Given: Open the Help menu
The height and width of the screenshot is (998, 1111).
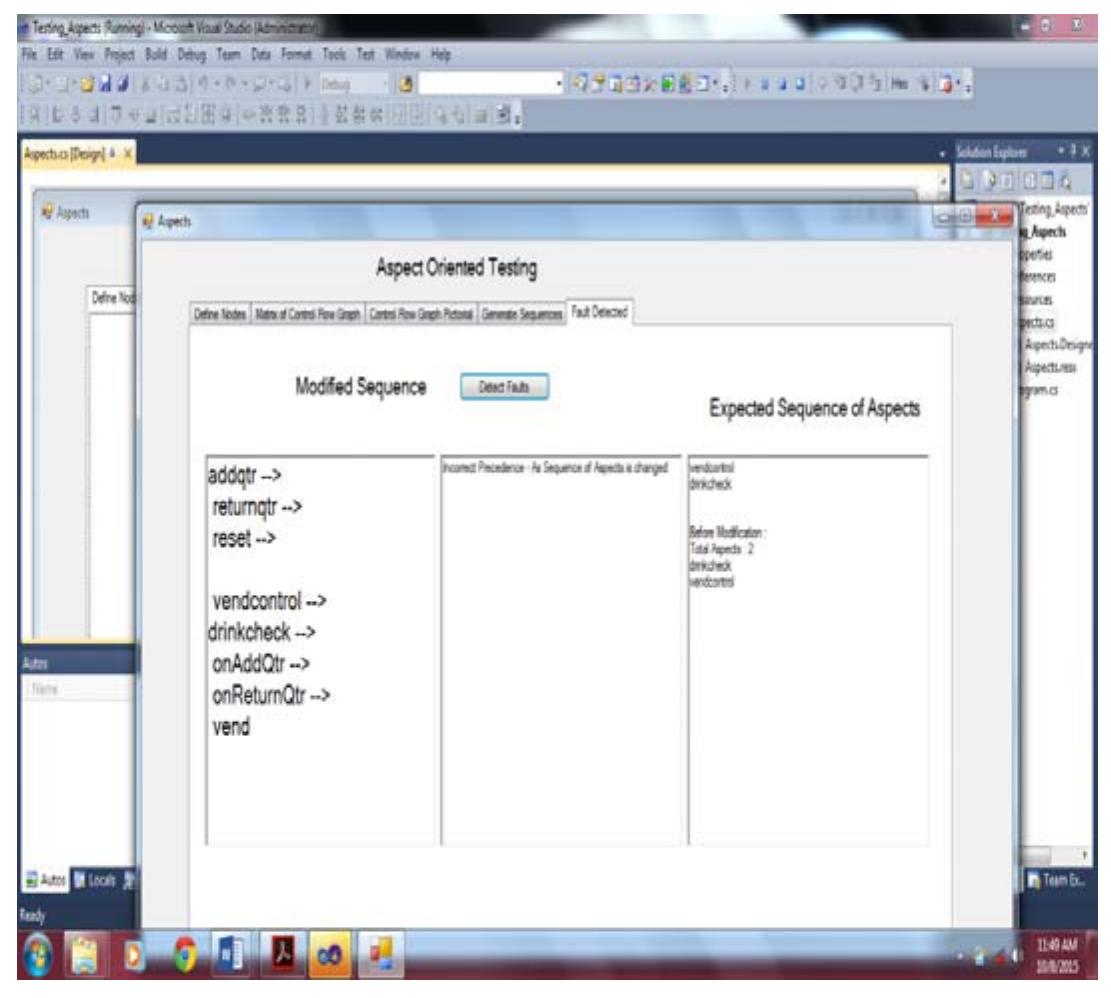Looking at the screenshot, I should 441,55.
